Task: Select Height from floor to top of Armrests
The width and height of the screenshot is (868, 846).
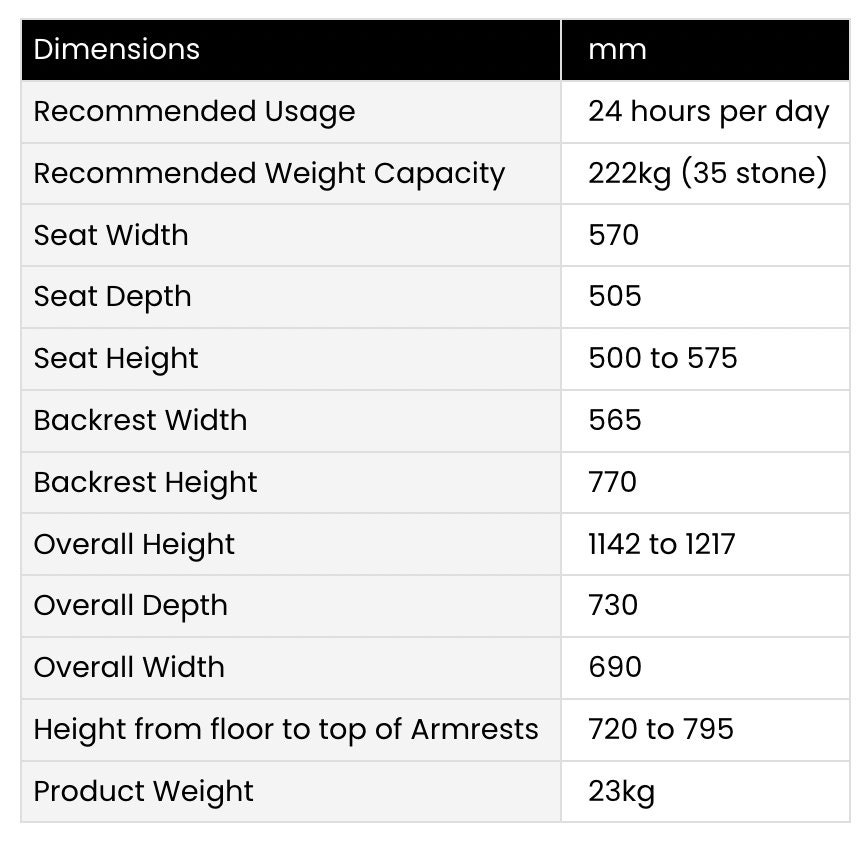Action: [286, 730]
